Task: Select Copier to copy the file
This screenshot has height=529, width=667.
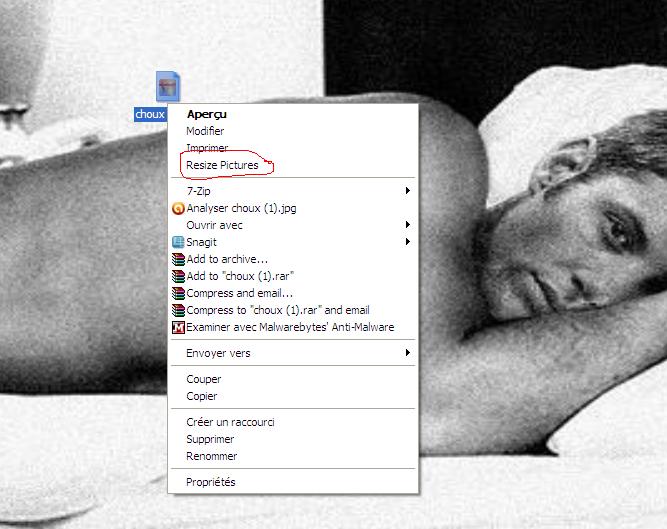Action: [x=202, y=396]
